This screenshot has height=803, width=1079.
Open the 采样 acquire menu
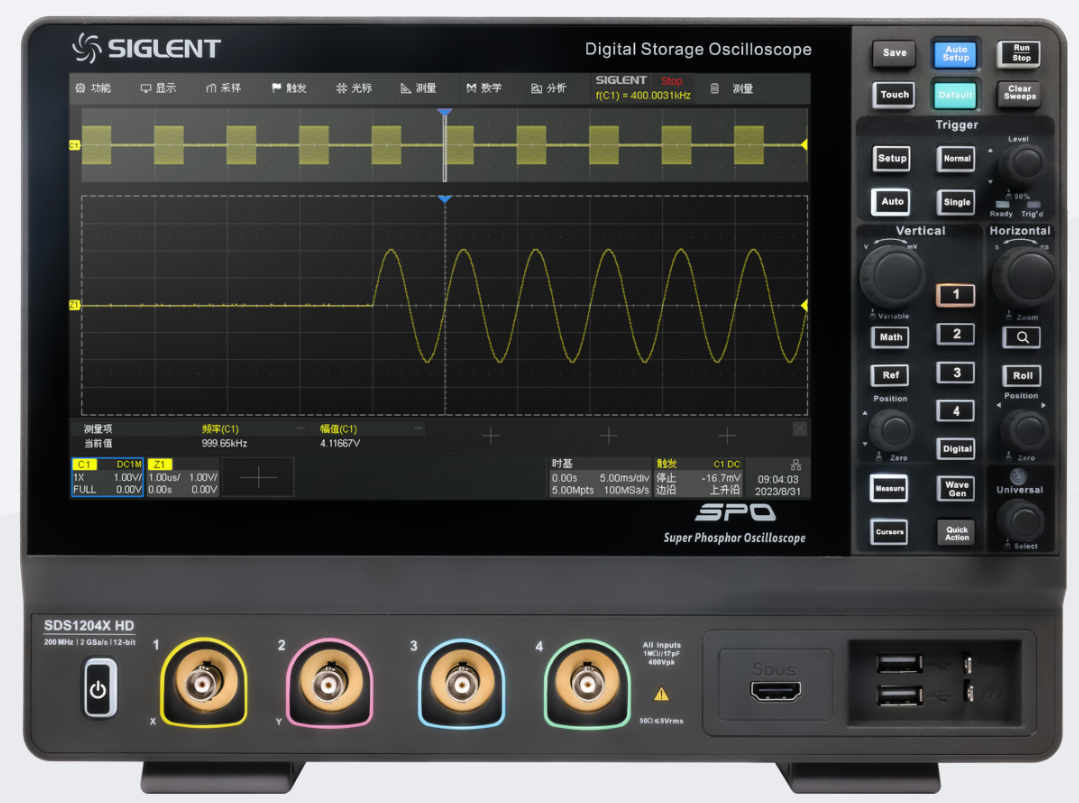(x=224, y=88)
